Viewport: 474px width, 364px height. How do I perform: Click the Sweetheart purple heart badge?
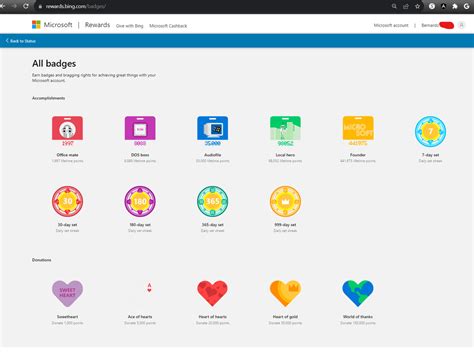tap(67, 293)
